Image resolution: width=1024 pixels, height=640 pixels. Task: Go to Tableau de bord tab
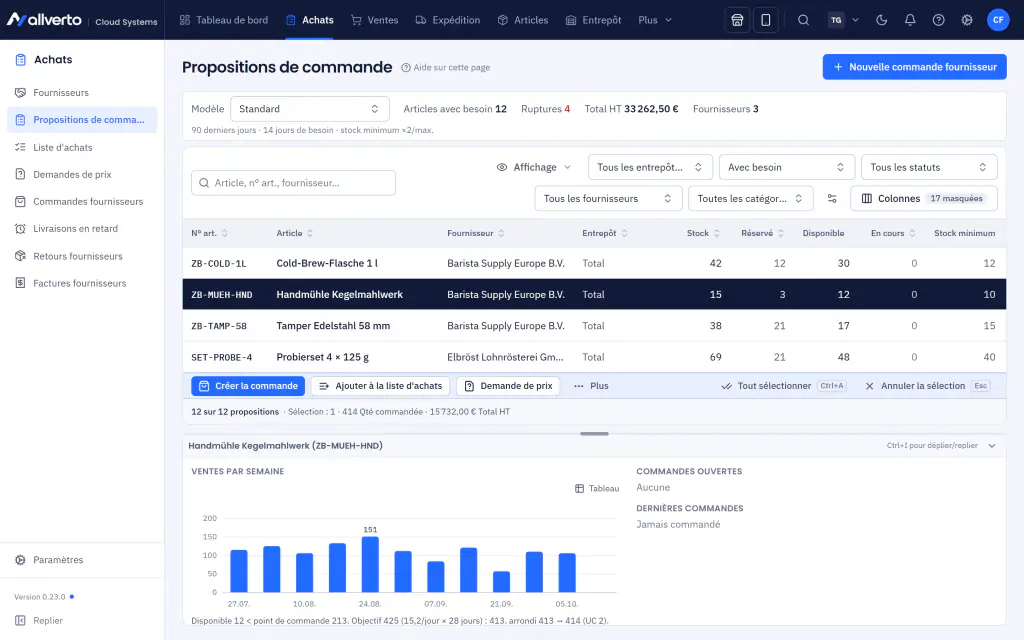[x=224, y=20]
